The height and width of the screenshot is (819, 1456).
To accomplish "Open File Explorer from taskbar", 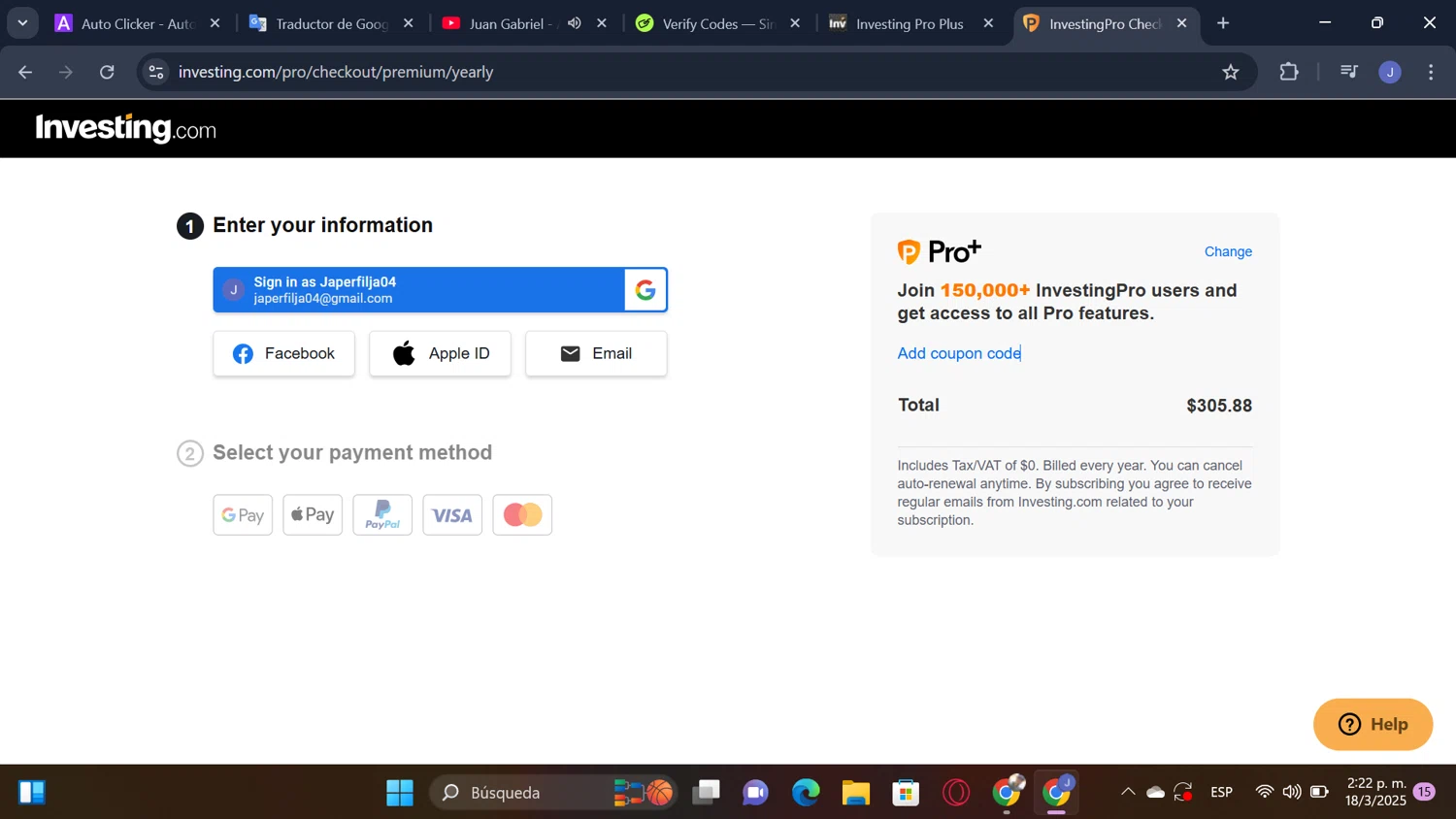I will pos(855,793).
